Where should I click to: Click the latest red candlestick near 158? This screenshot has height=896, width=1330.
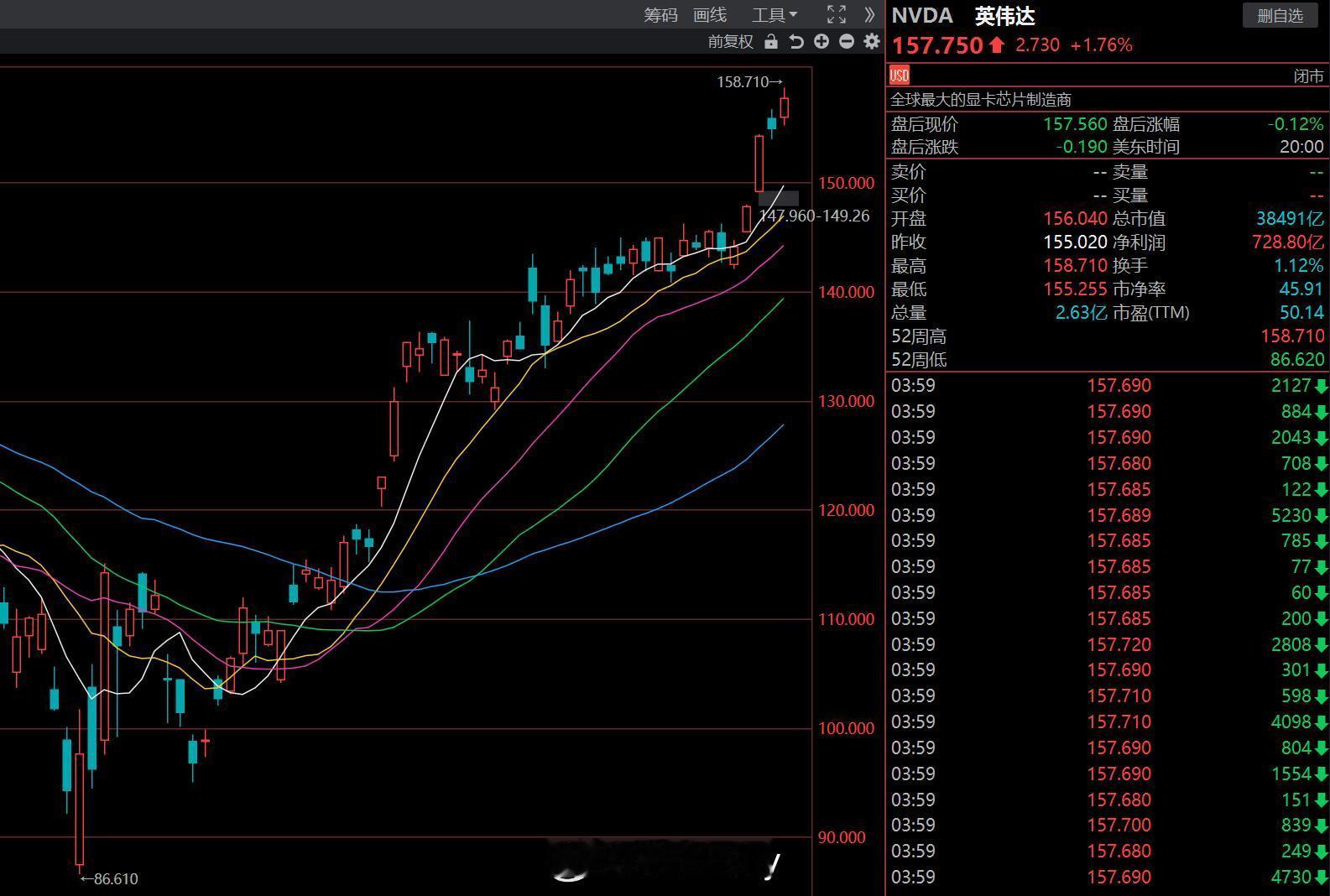(785, 107)
